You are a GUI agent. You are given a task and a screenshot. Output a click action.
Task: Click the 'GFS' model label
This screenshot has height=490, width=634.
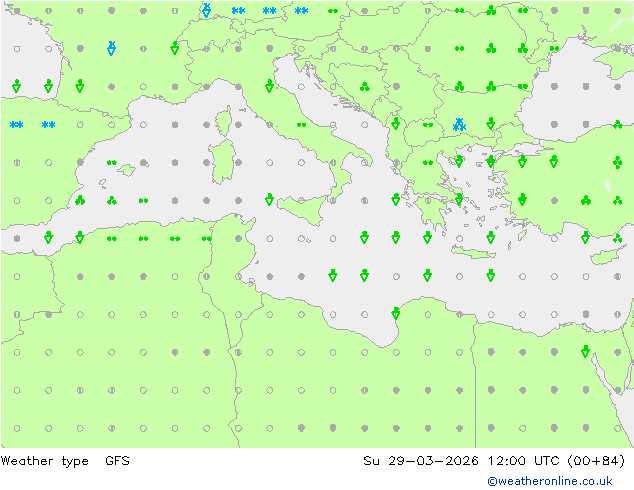tap(117, 461)
